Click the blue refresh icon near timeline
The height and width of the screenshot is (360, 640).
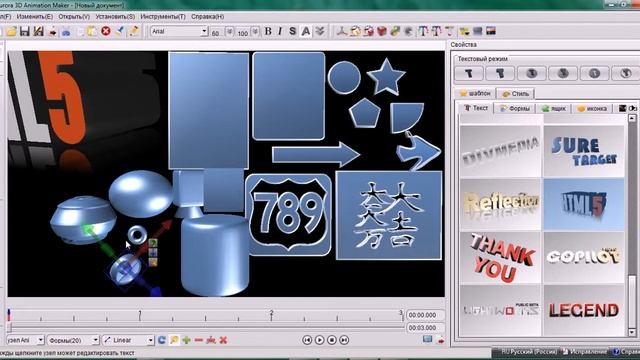(162, 340)
